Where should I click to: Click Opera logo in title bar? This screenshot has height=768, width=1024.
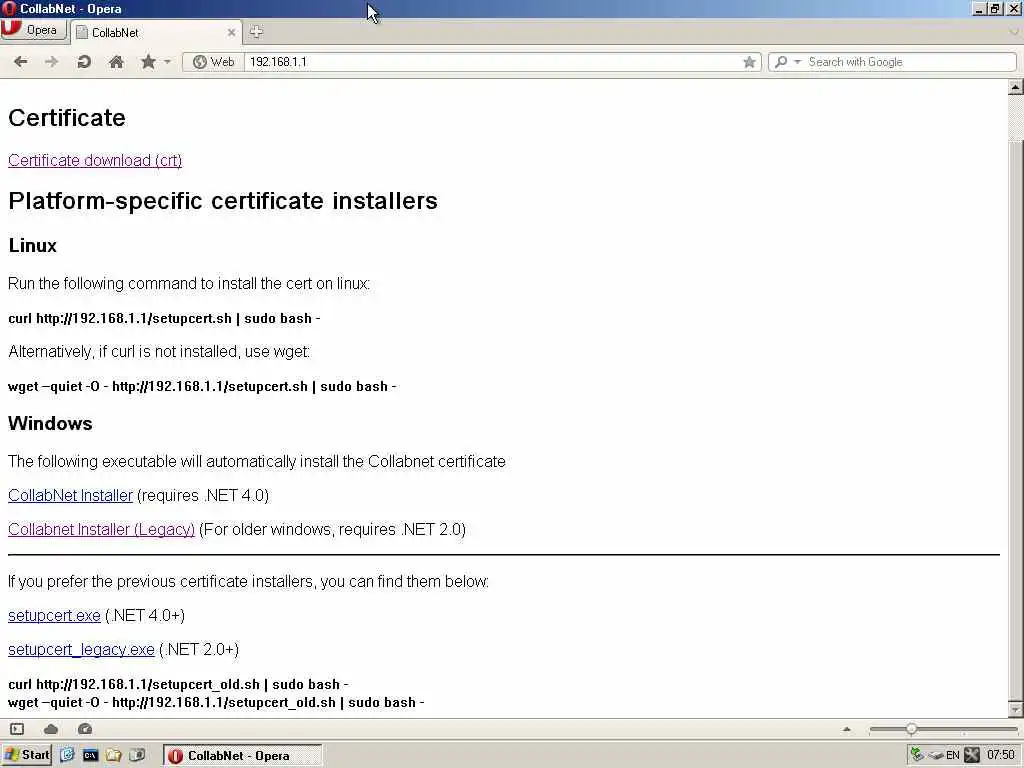click(8, 8)
